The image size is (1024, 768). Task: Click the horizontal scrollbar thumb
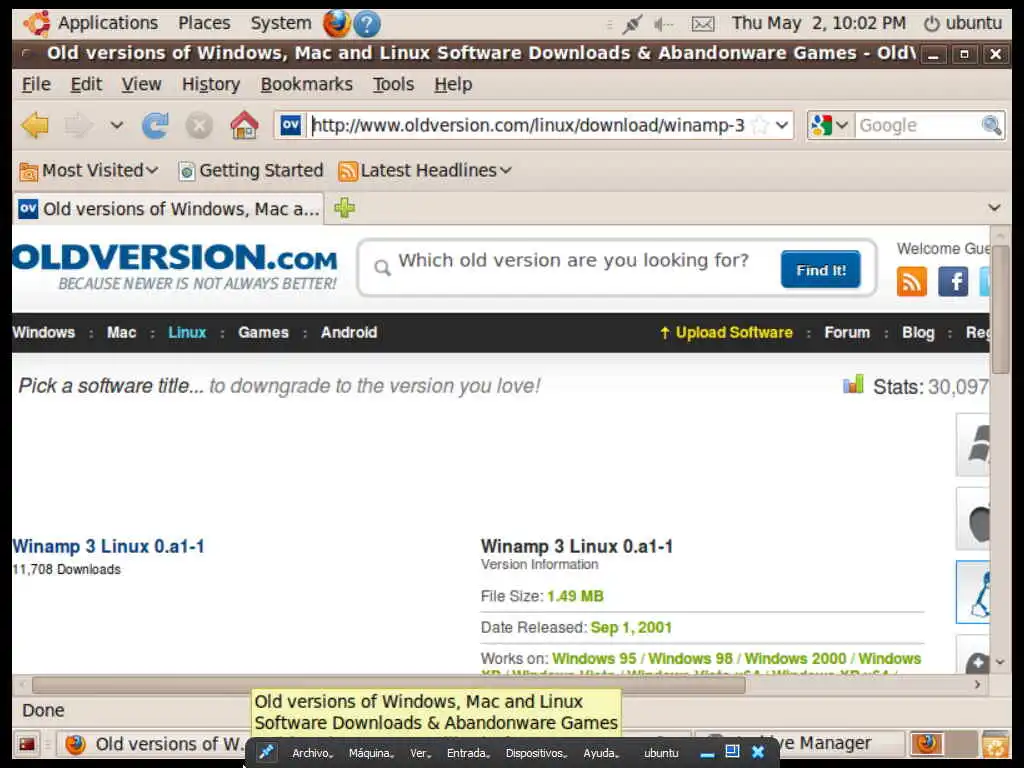click(389, 685)
